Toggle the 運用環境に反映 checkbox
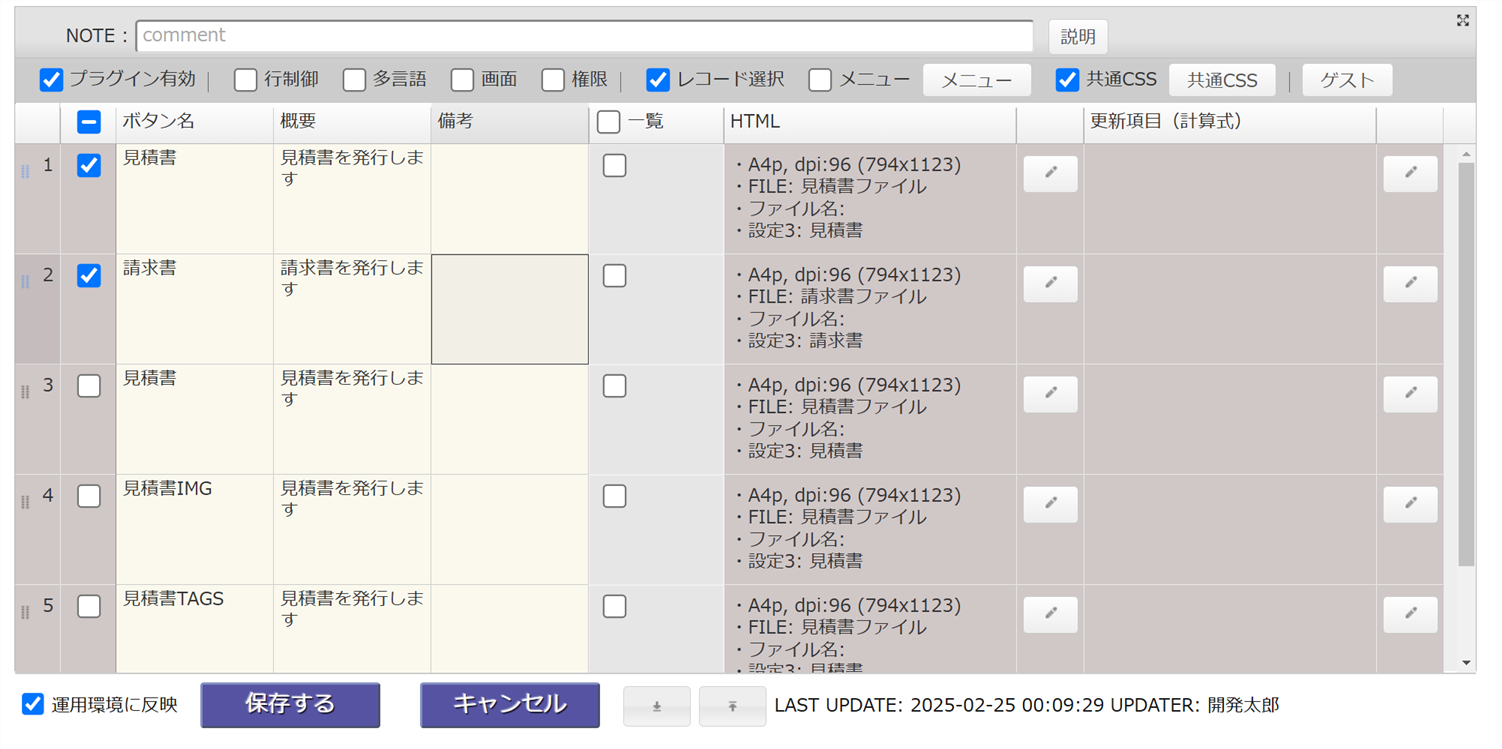This screenshot has width=1502, height=749. point(33,704)
